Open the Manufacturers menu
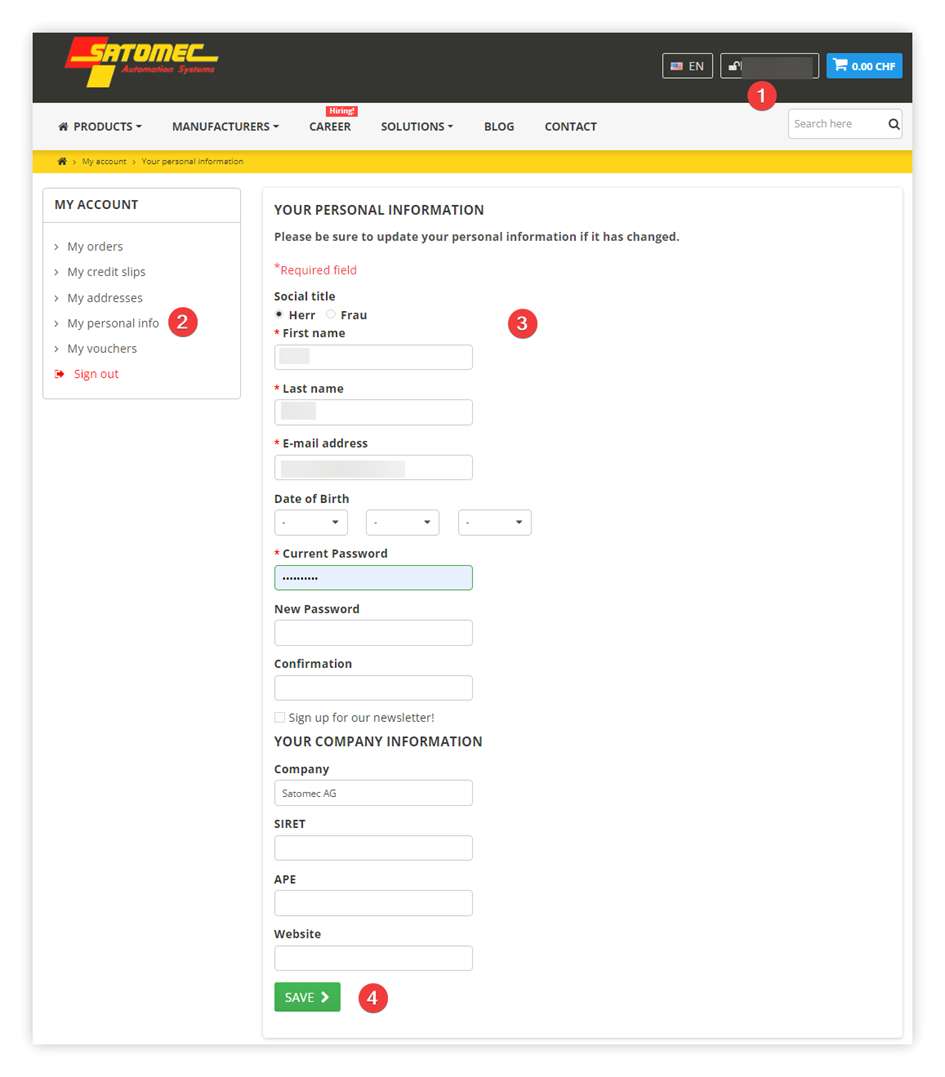This screenshot has width=945, height=1077. click(x=225, y=127)
